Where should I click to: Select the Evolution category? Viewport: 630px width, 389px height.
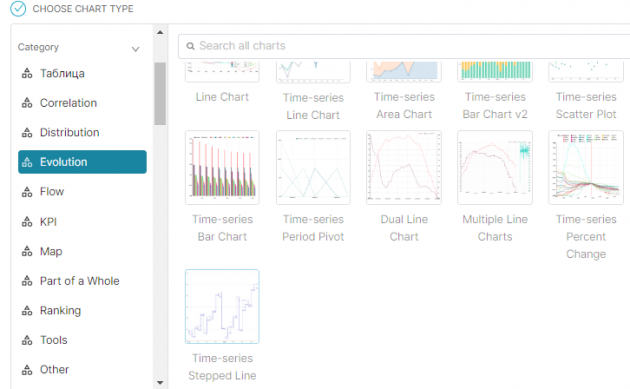pos(82,162)
